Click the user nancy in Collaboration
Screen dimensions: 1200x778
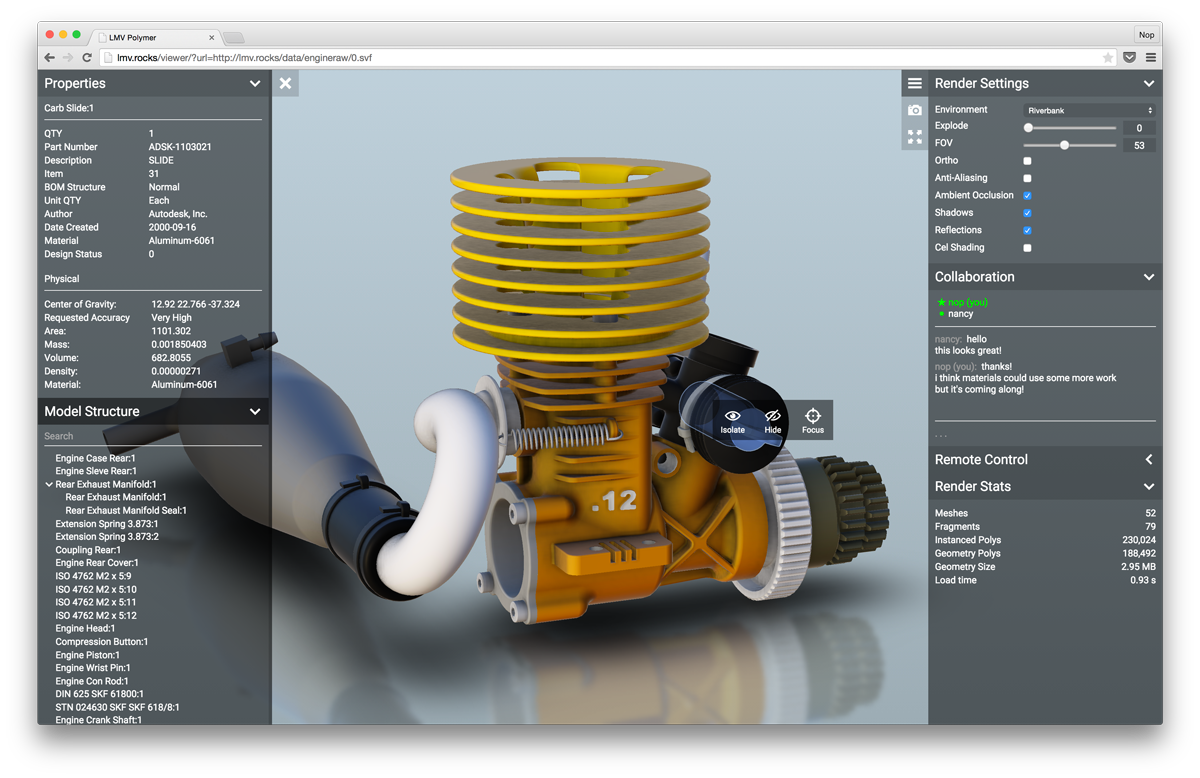(960, 314)
